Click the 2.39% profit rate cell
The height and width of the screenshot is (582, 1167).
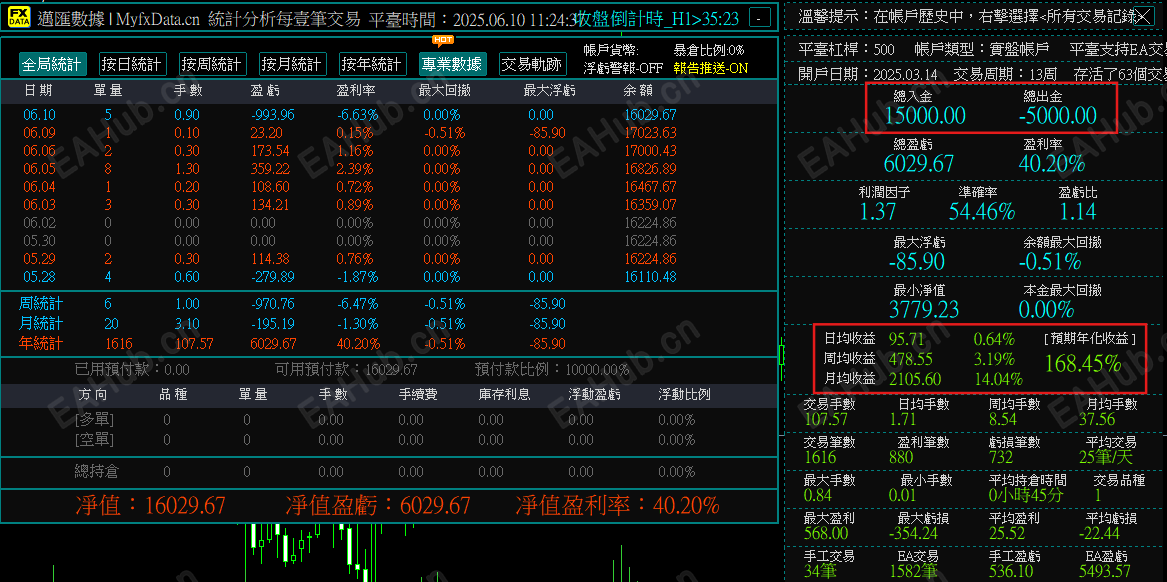point(355,169)
